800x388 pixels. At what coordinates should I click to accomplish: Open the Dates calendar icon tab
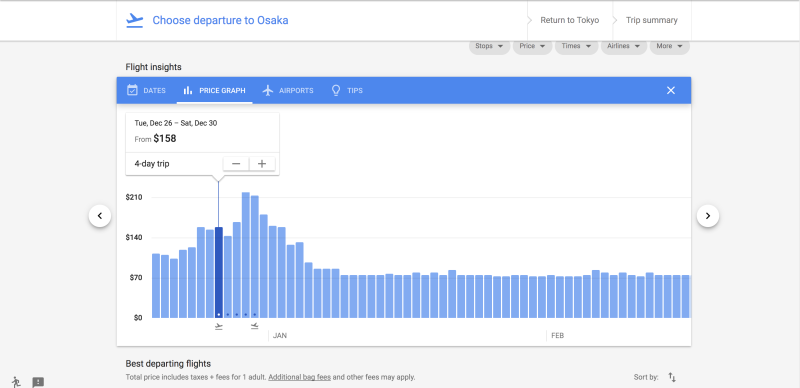(x=133, y=90)
